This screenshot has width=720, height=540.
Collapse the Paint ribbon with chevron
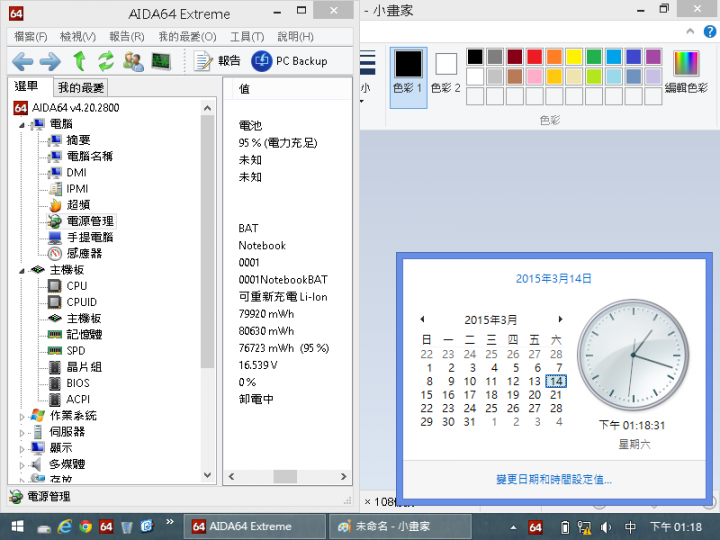690,31
